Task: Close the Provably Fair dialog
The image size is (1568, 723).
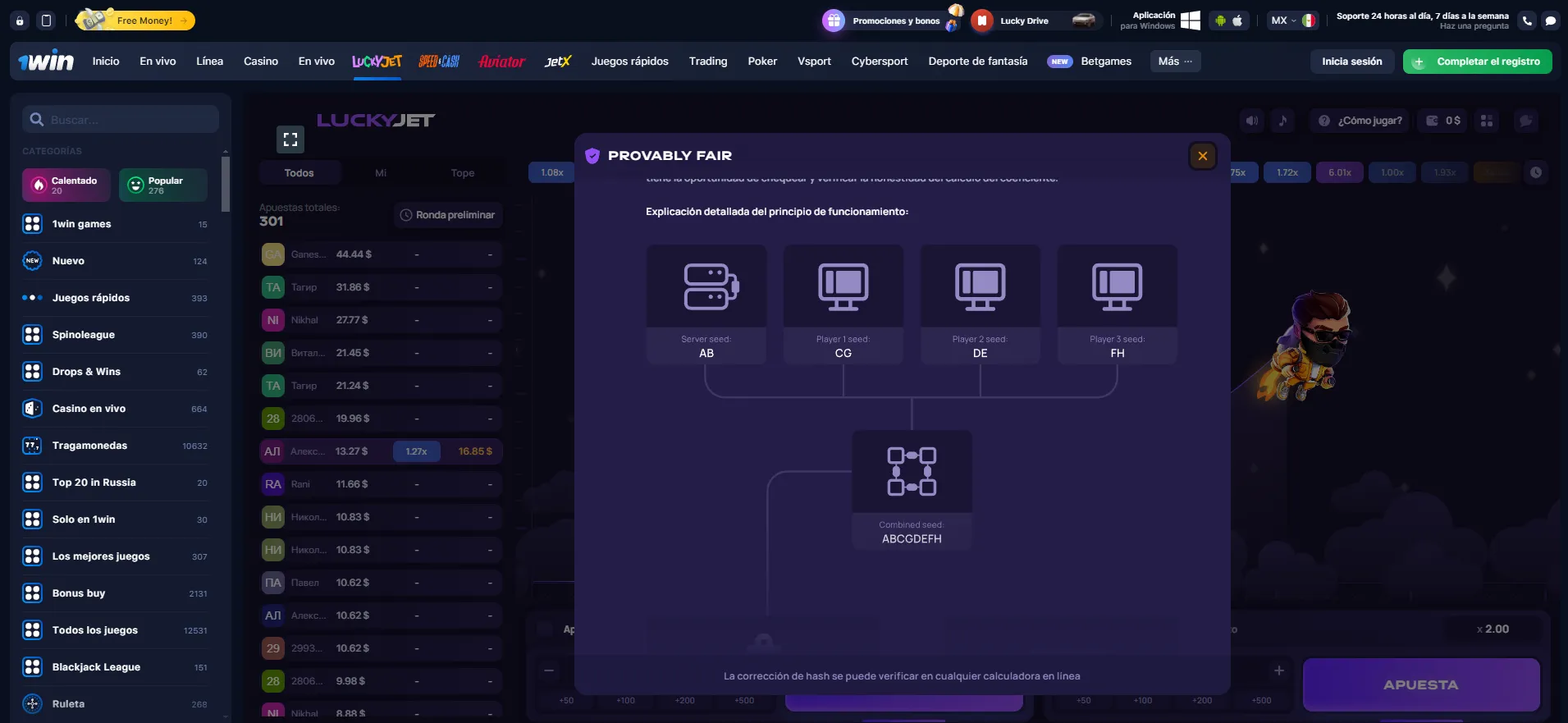Action: tap(1202, 156)
